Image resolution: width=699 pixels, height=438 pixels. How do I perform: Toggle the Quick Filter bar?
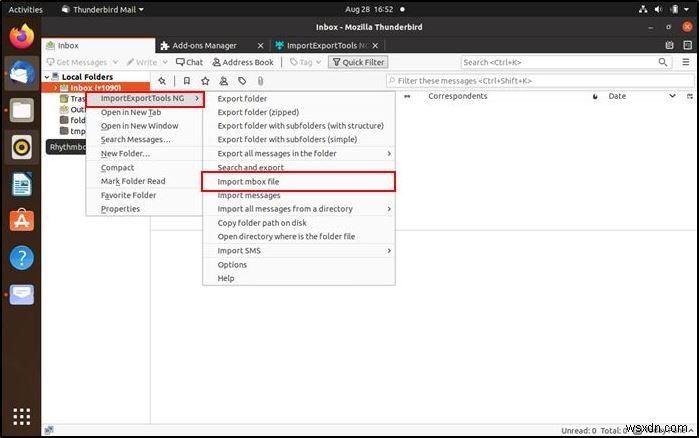[x=358, y=62]
